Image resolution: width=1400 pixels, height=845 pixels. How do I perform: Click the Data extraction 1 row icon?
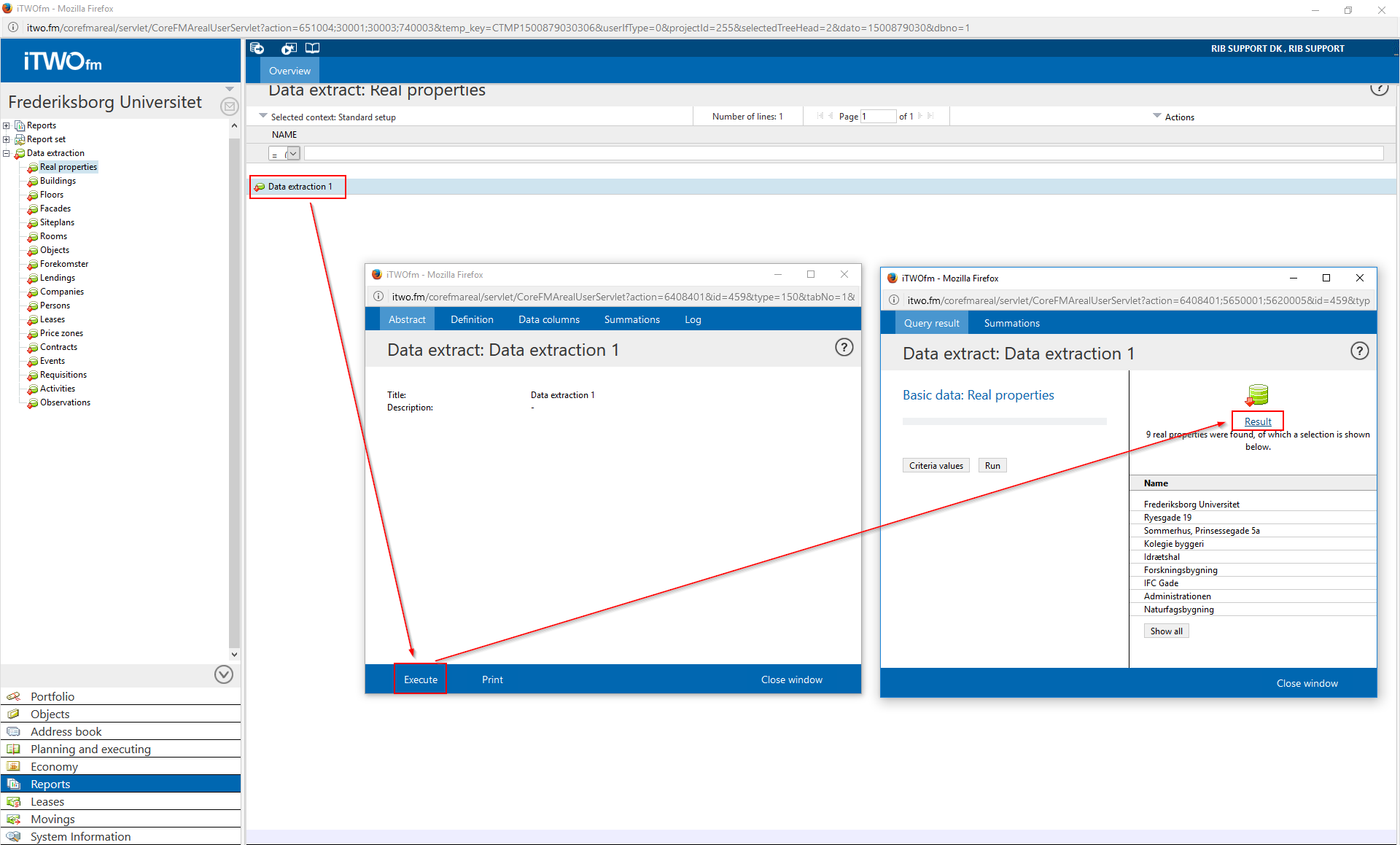(260, 187)
